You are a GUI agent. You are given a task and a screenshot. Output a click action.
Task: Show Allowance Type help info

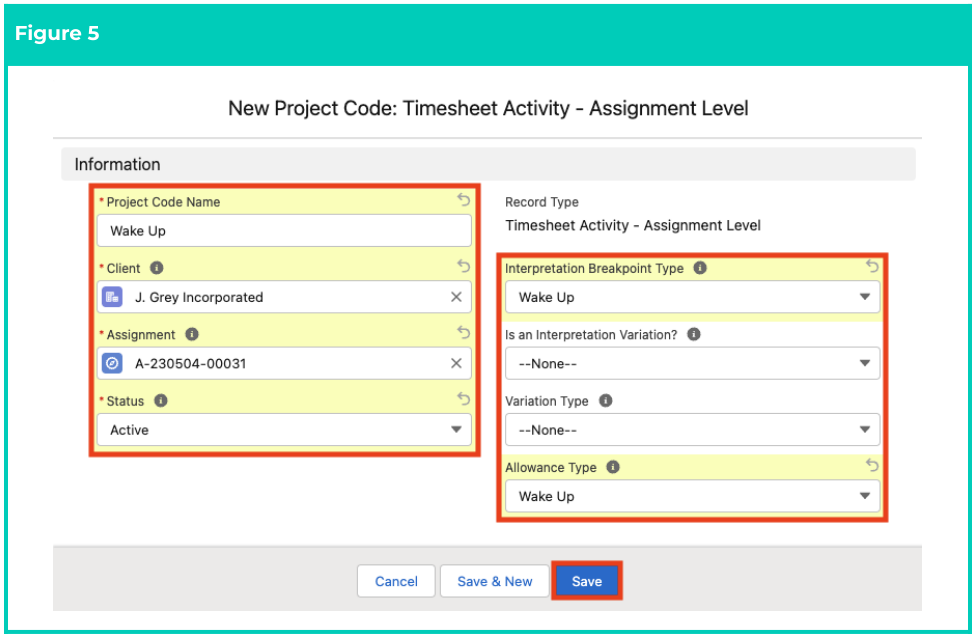coord(613,467)
